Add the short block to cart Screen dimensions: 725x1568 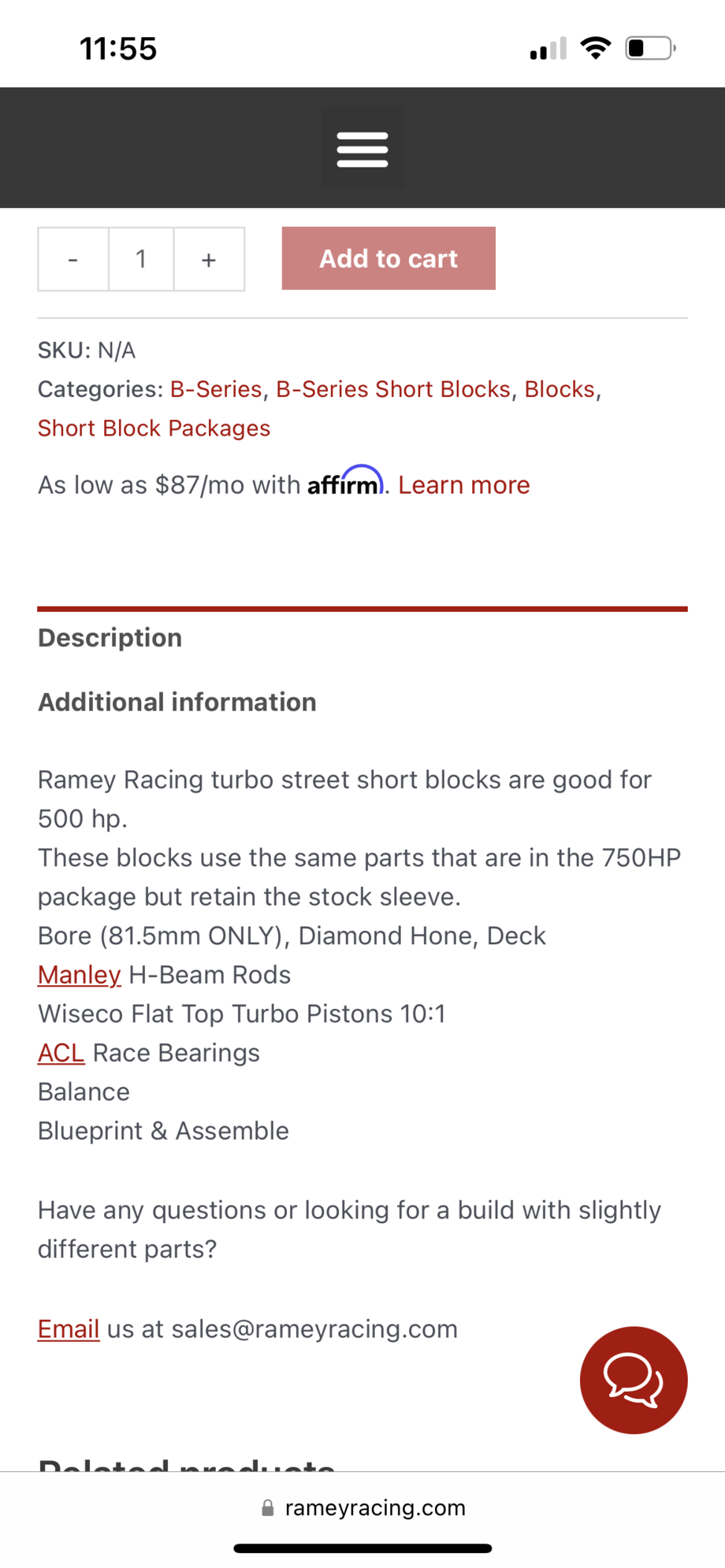389,258
